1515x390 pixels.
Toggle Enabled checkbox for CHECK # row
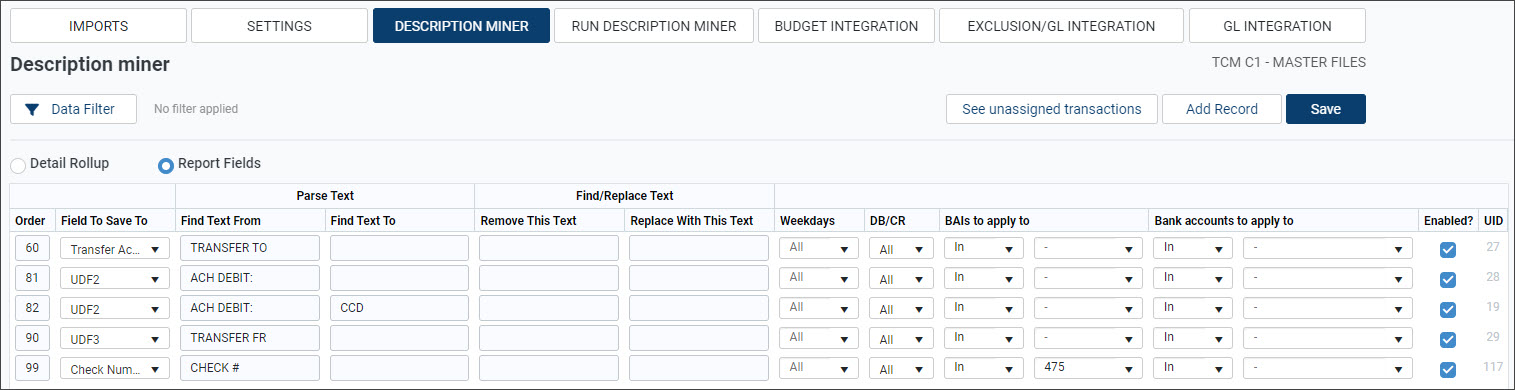coord(1448,369)
